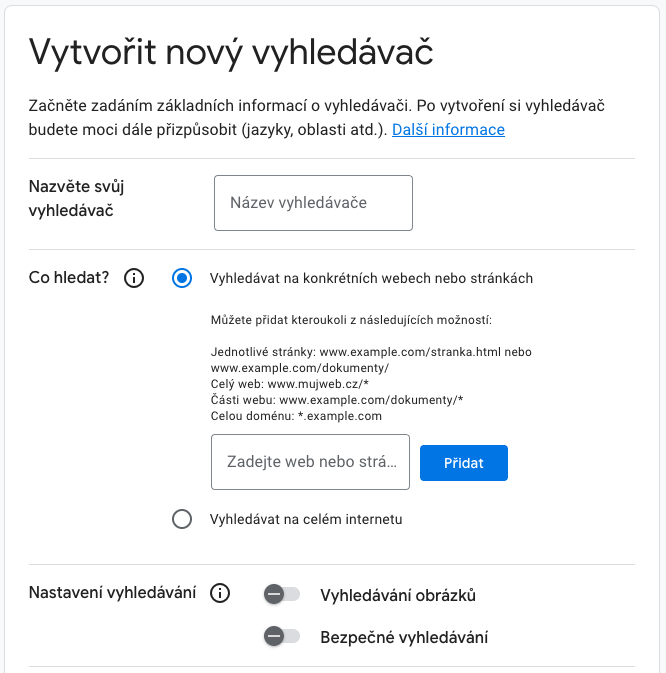Click the "Vytvořit nový vyhledávač" page heading
Screen dimensions: 666x673
[231, 51]
